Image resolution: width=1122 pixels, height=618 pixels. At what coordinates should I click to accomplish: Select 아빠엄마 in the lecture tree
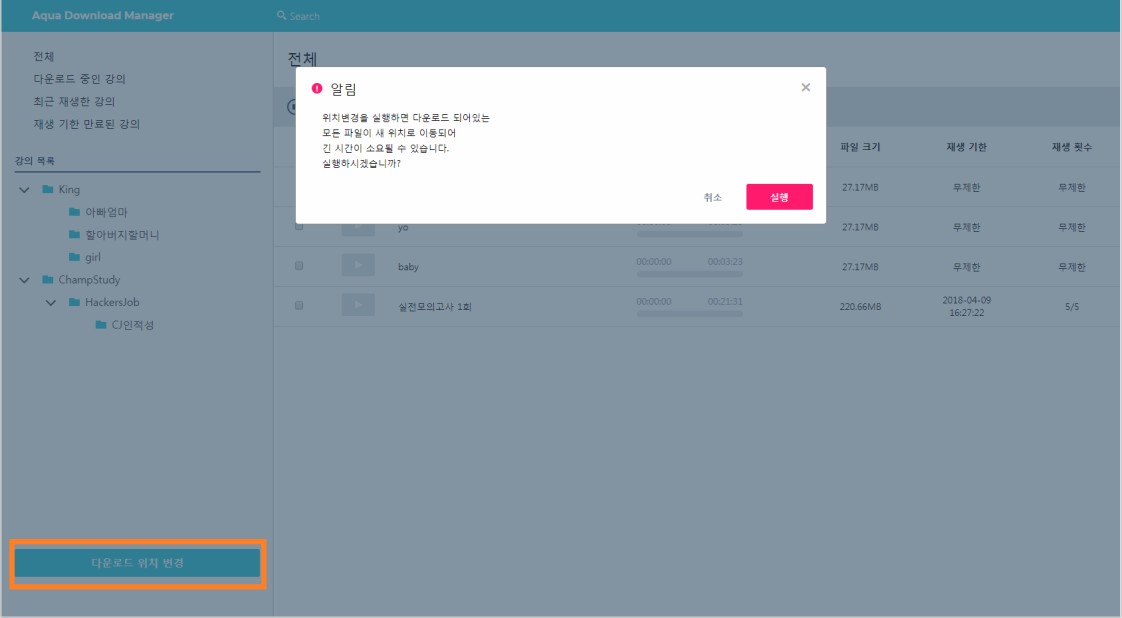[x=107, y=212]
